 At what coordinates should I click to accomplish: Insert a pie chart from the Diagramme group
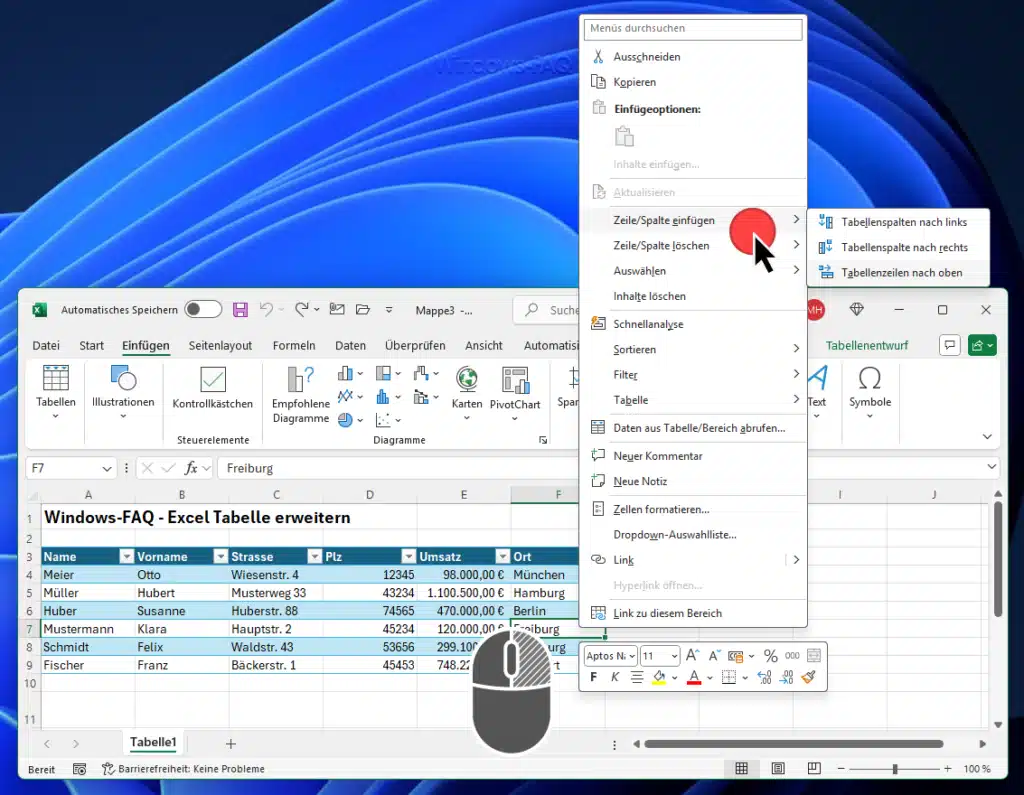tap(346, 420)
